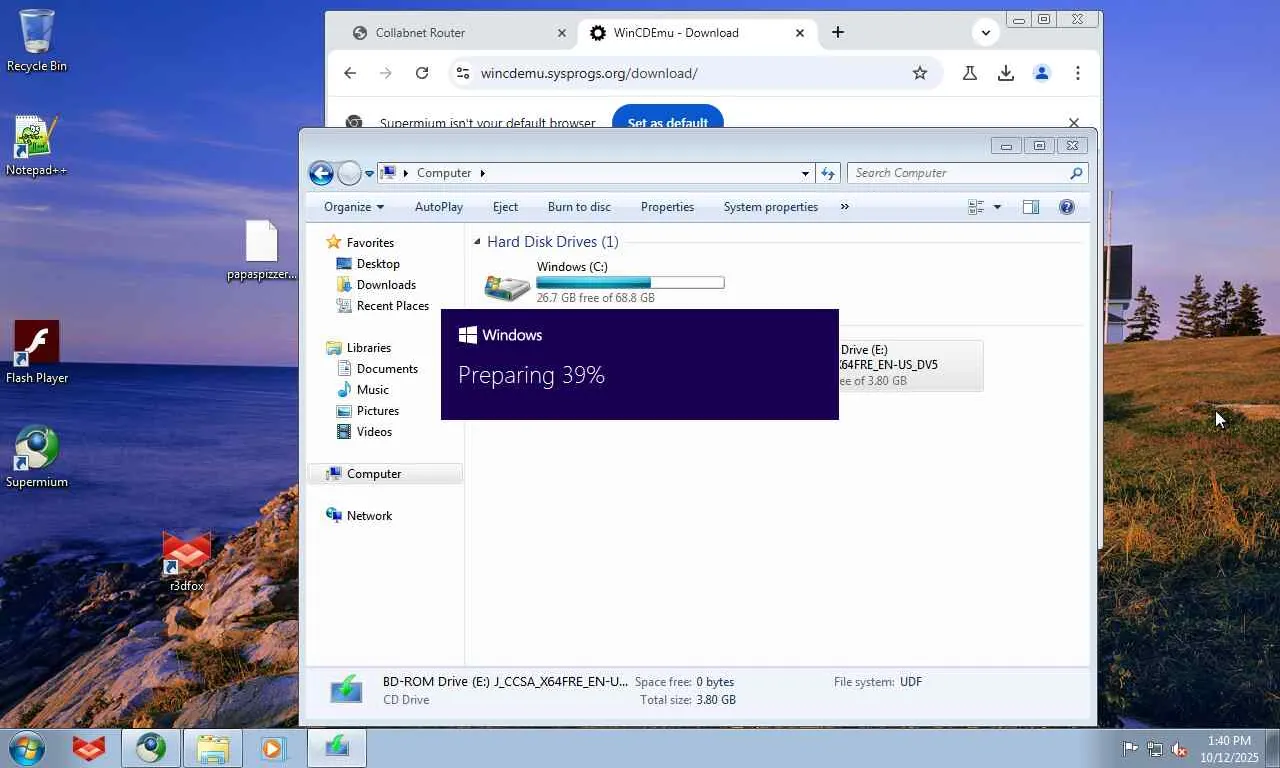Select the Windows (C:) drive icon

508,287
